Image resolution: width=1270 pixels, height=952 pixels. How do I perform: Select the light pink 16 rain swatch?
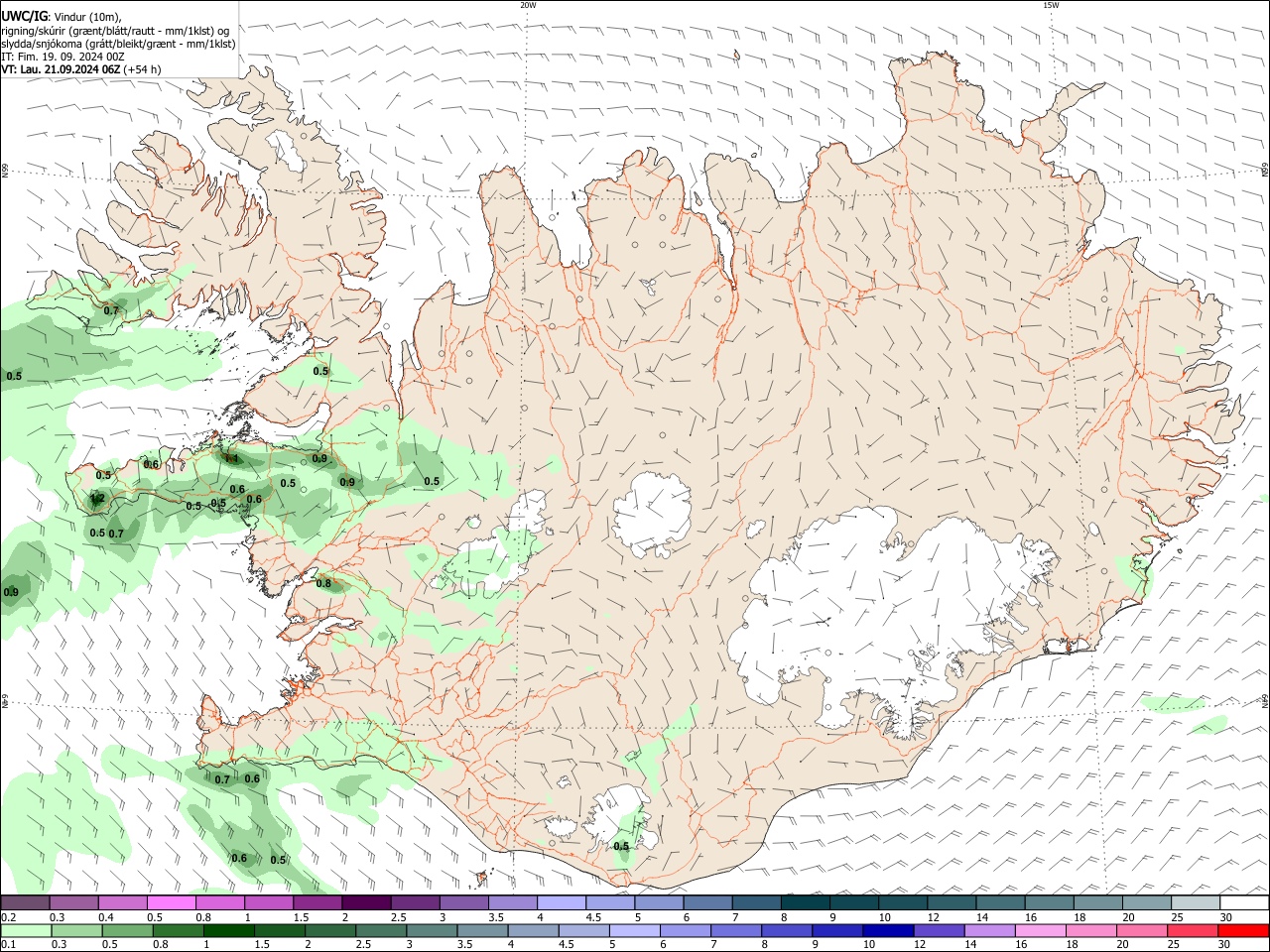tap(1040, 930)
